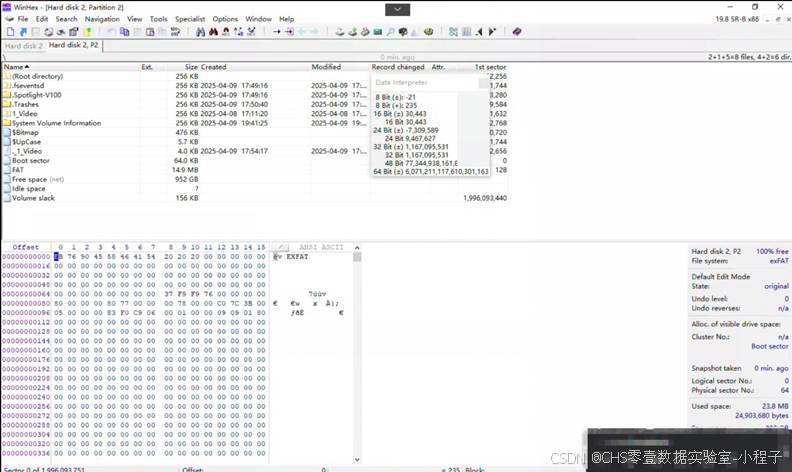Open the Specialist menu
This screenshot has width=792, height=472.
point(190,19)
